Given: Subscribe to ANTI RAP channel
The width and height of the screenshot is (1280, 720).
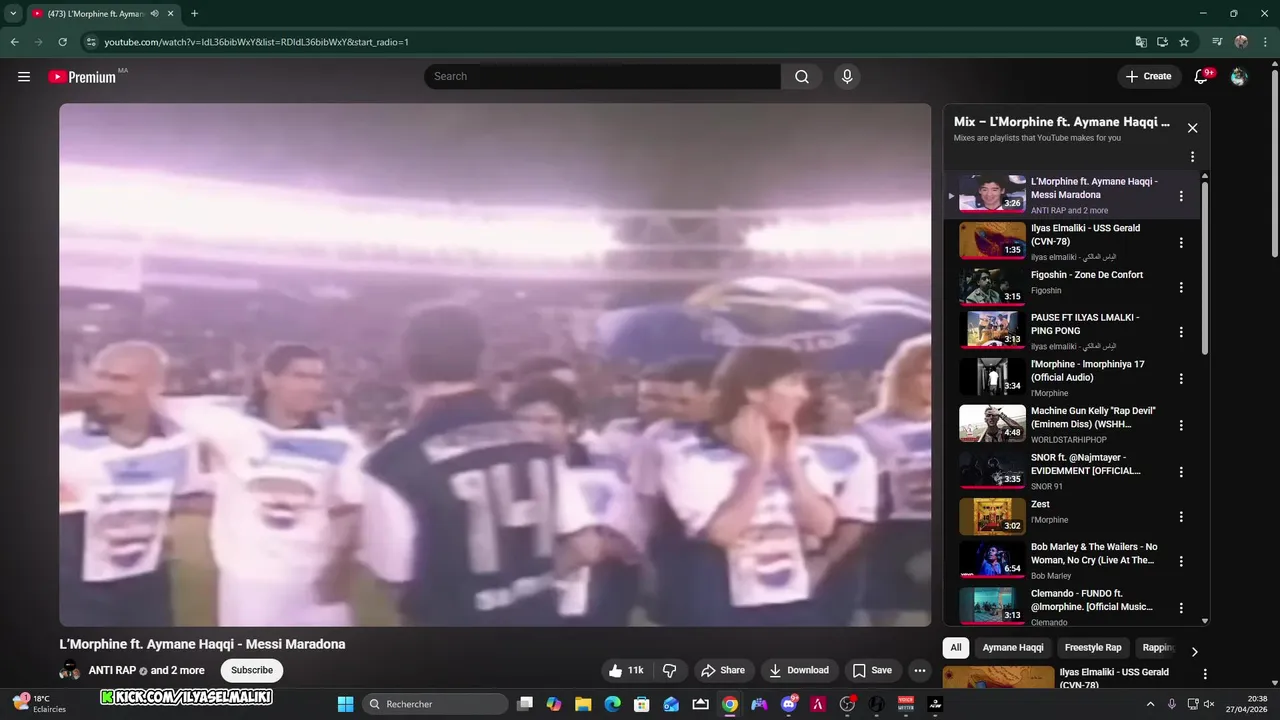Looking at the screenshot, I should 252,670.
